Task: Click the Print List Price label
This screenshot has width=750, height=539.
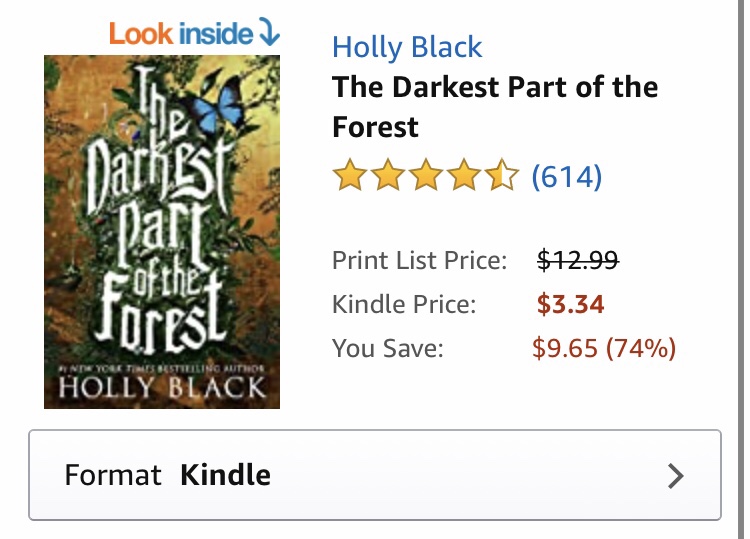Action: click(x=419, y=261)
